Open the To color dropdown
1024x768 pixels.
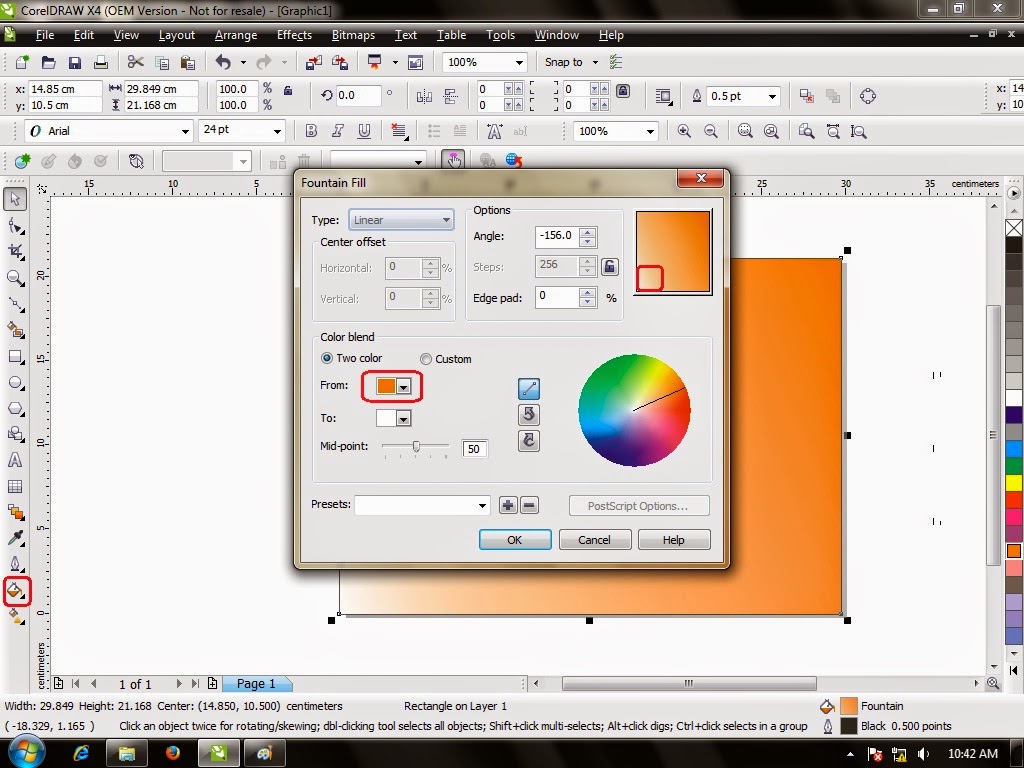coord(404,419)
